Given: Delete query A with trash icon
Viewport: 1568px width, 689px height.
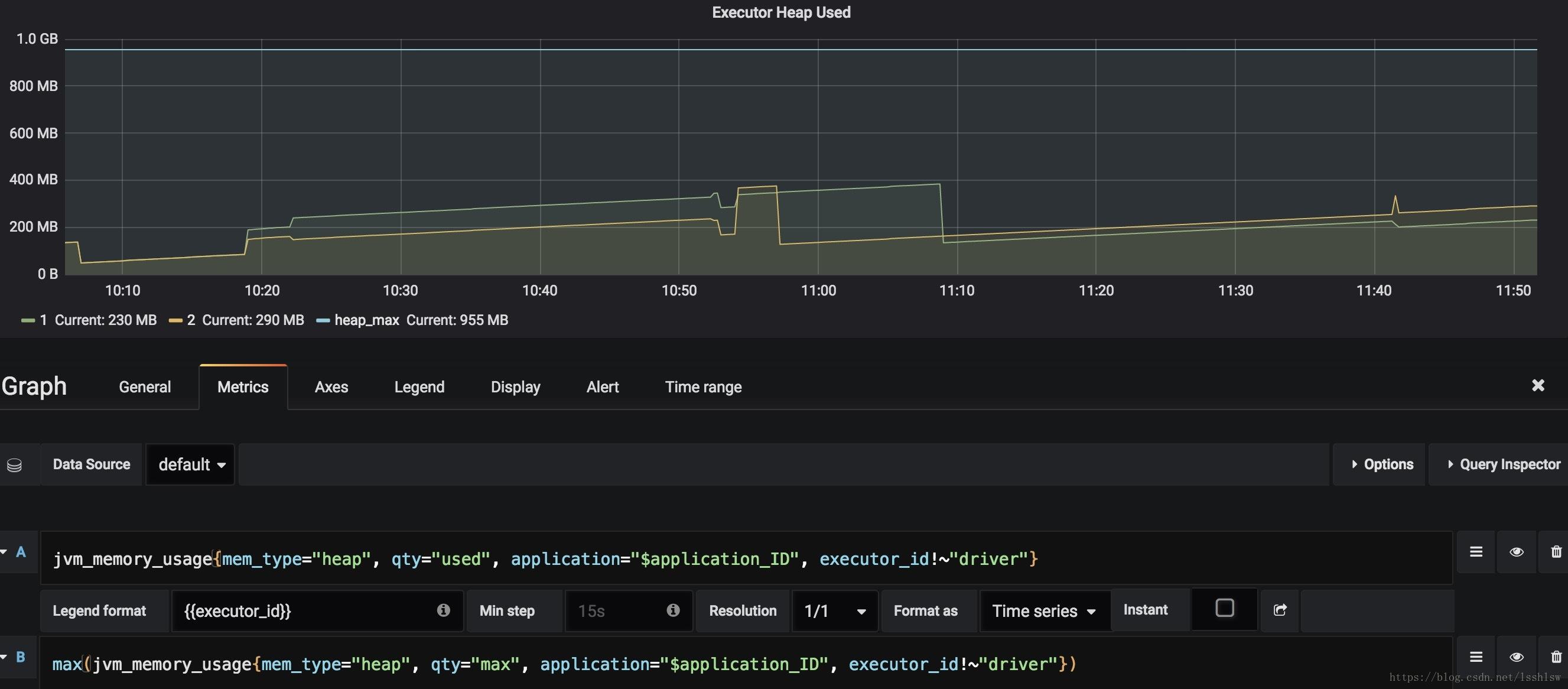Looking at the screenshot, I should (x=1556, y=552).
